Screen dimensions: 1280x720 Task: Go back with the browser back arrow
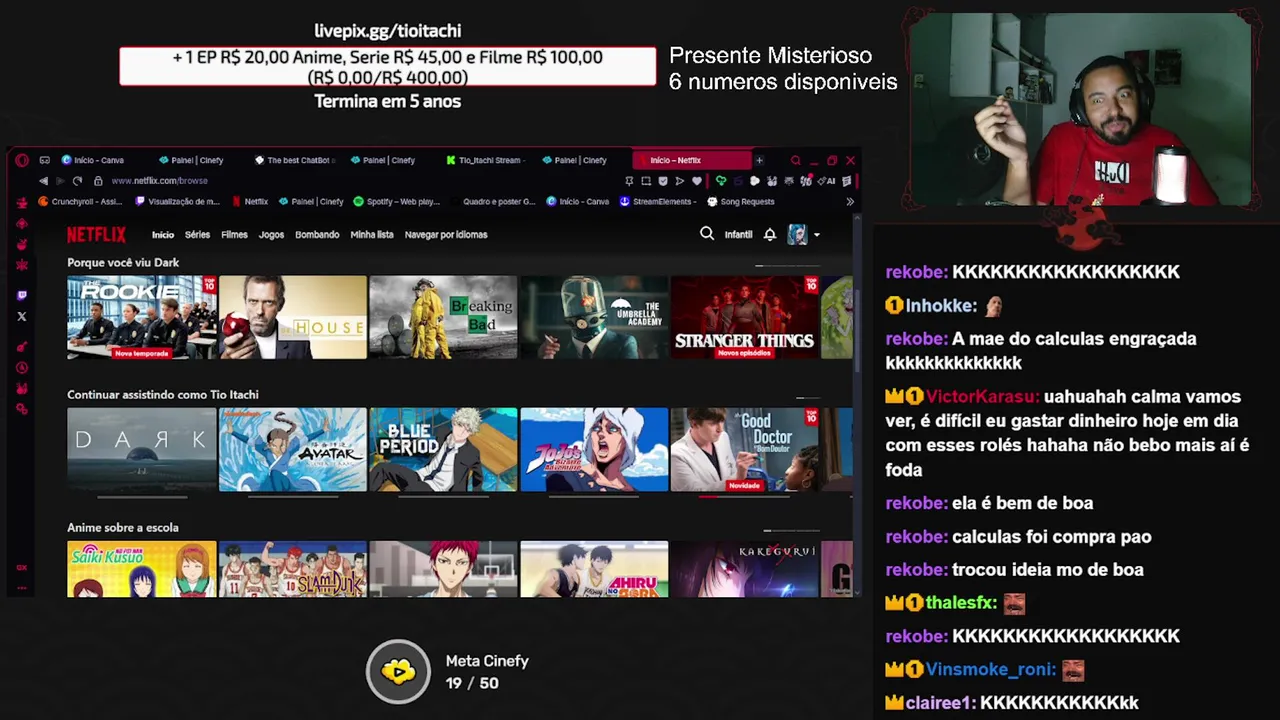pos(43,181)
